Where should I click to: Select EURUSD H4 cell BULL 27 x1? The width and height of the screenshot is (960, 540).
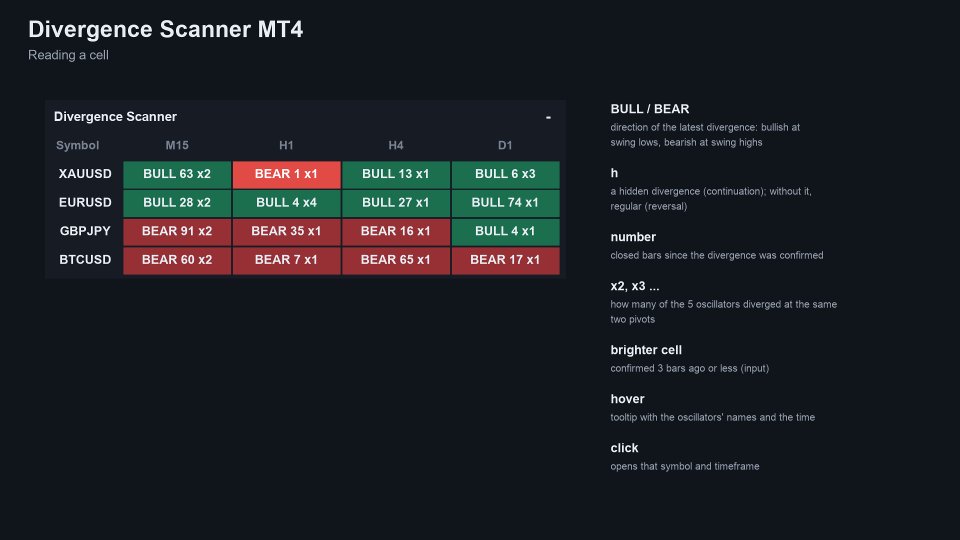396,203
